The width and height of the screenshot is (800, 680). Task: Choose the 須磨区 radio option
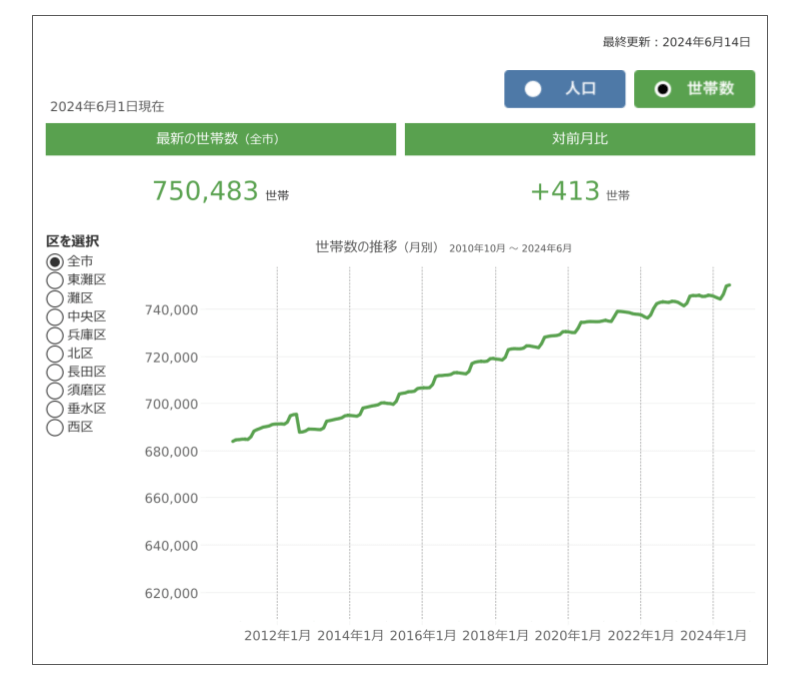click(55, 390)
